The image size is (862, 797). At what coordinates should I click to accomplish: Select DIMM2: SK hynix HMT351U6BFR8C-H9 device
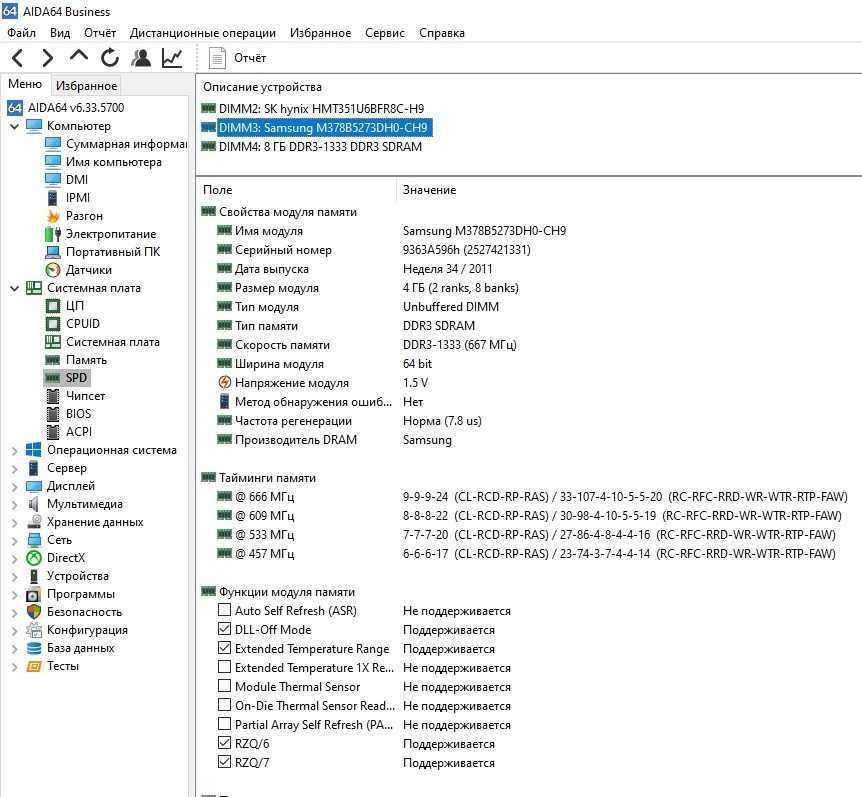313,109
